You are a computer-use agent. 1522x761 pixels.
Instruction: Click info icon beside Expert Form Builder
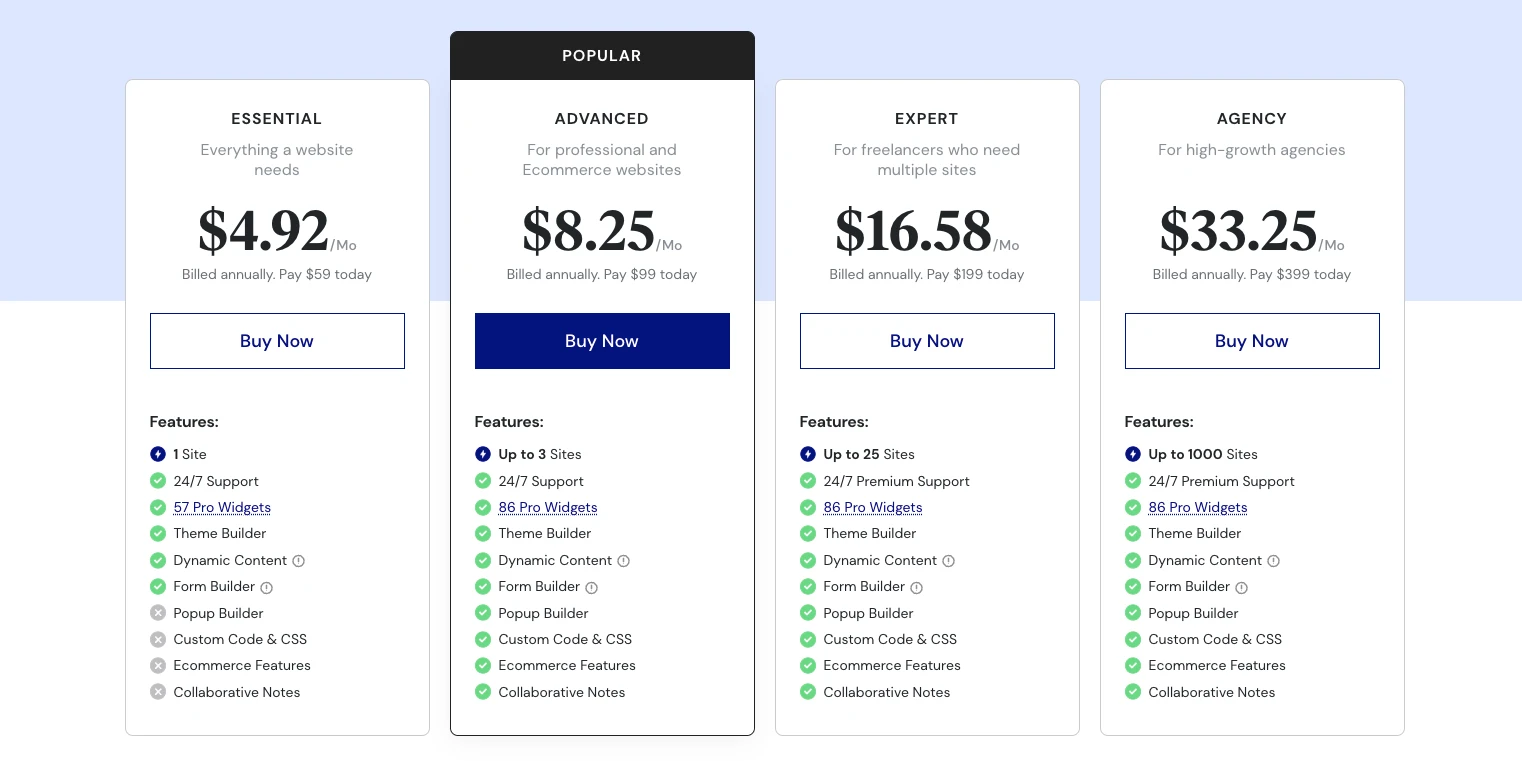tap(916, 588)
